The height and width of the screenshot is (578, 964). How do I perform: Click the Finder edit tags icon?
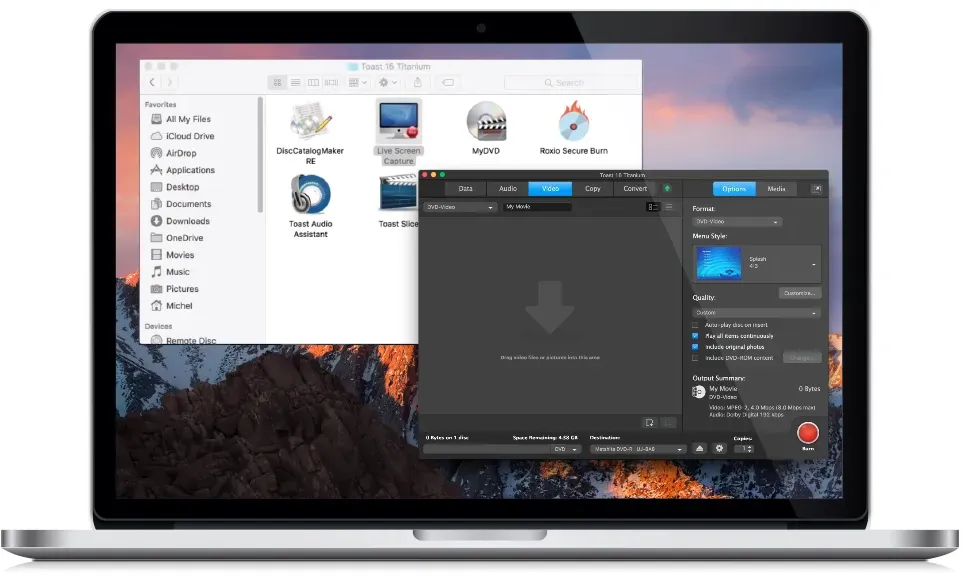coord(448,82)
